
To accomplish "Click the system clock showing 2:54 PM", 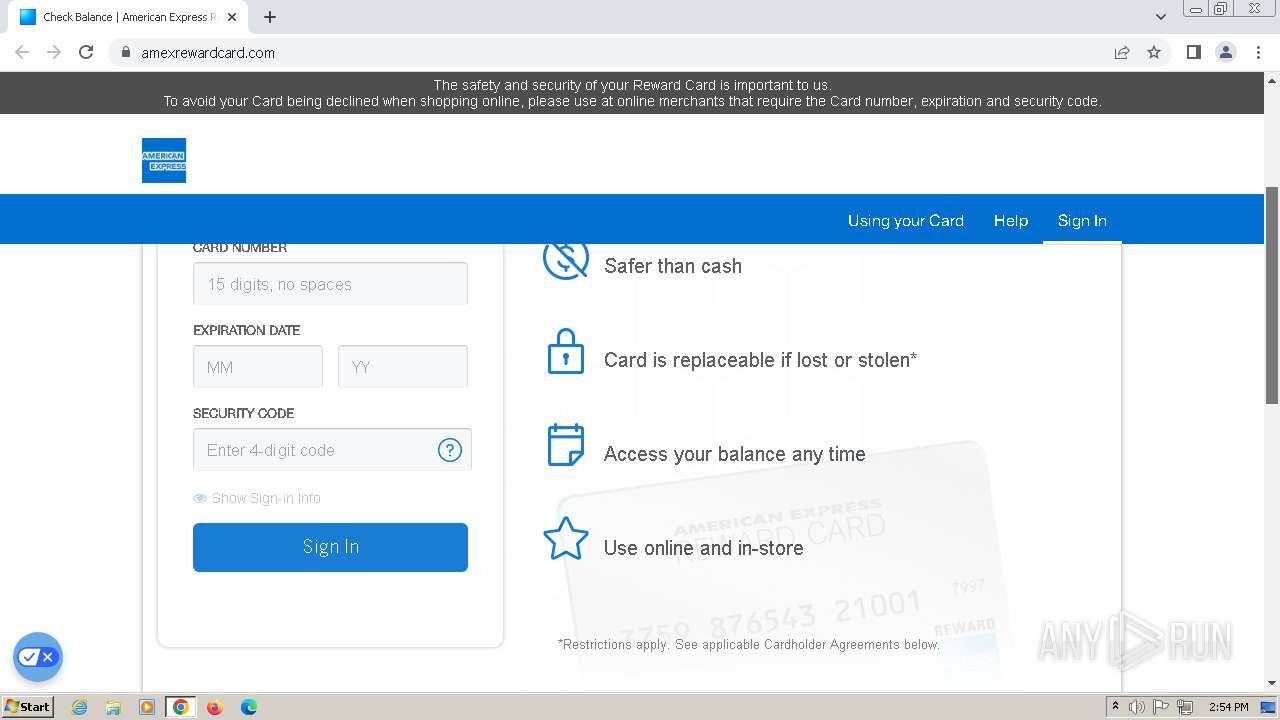I will [1228, 707].
